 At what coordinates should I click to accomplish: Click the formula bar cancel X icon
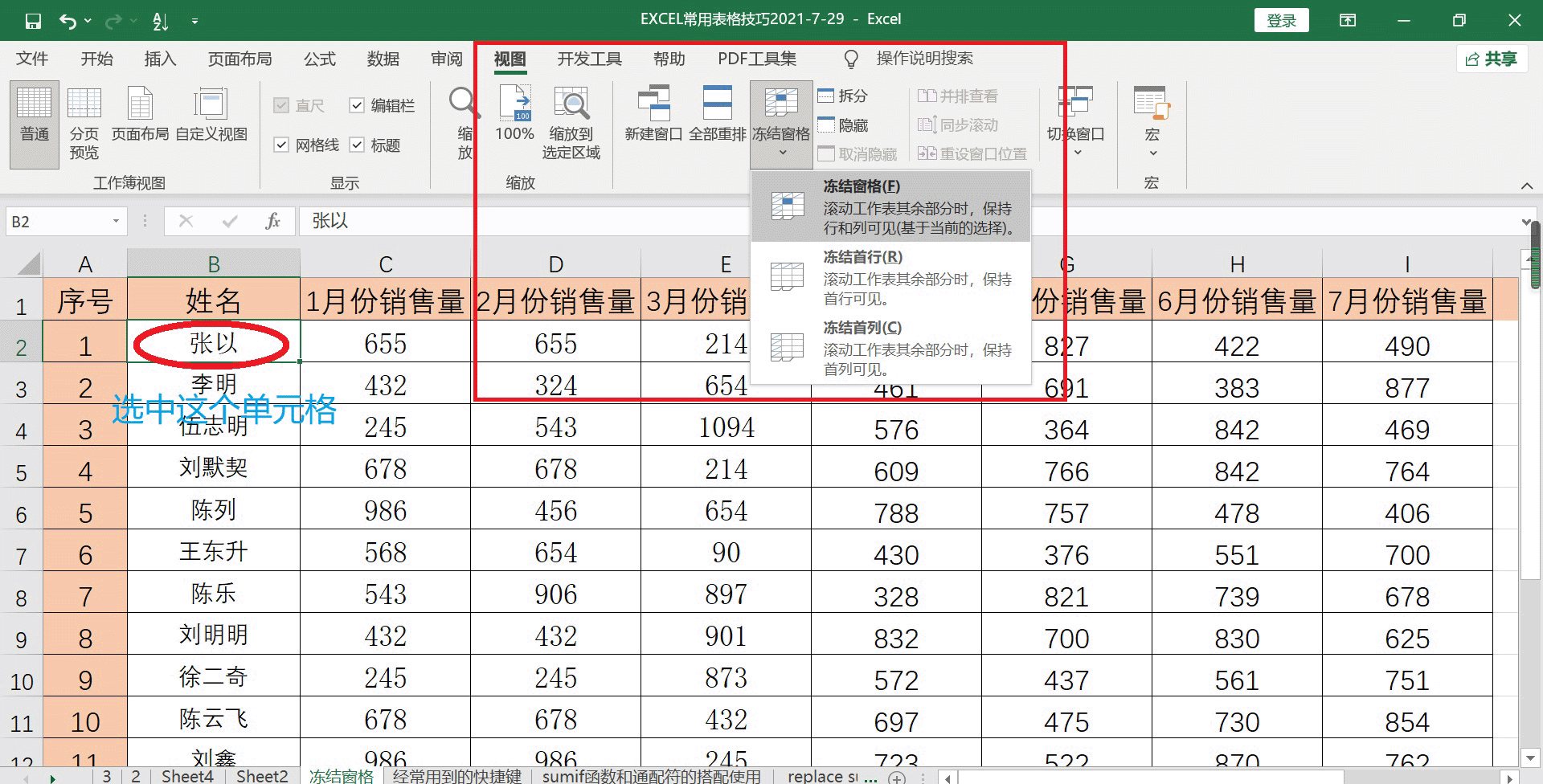pos(186,221)
